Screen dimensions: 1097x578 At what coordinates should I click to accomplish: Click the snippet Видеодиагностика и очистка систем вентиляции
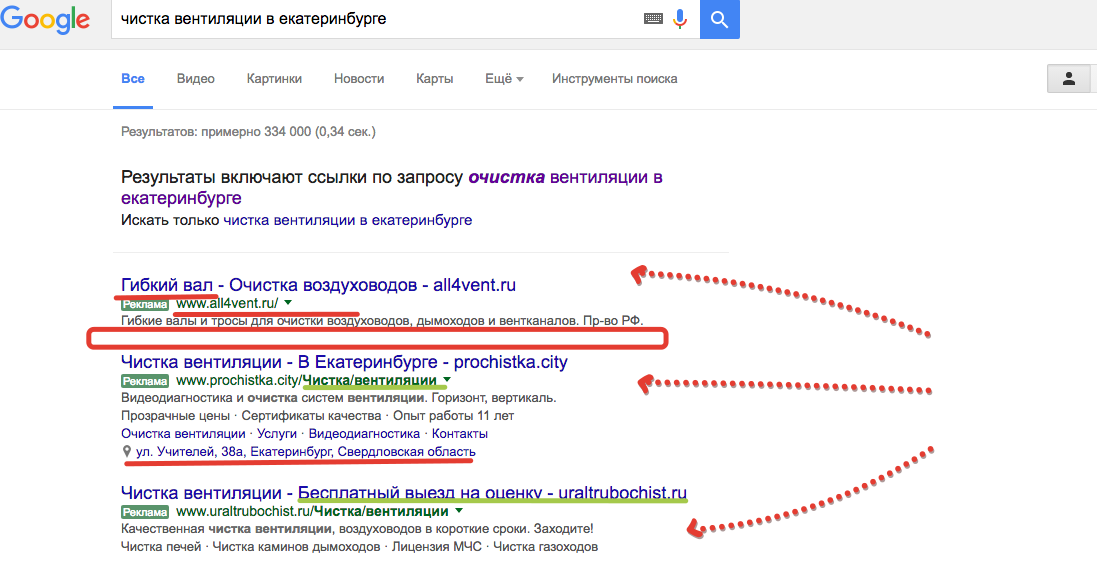[339, 397]
